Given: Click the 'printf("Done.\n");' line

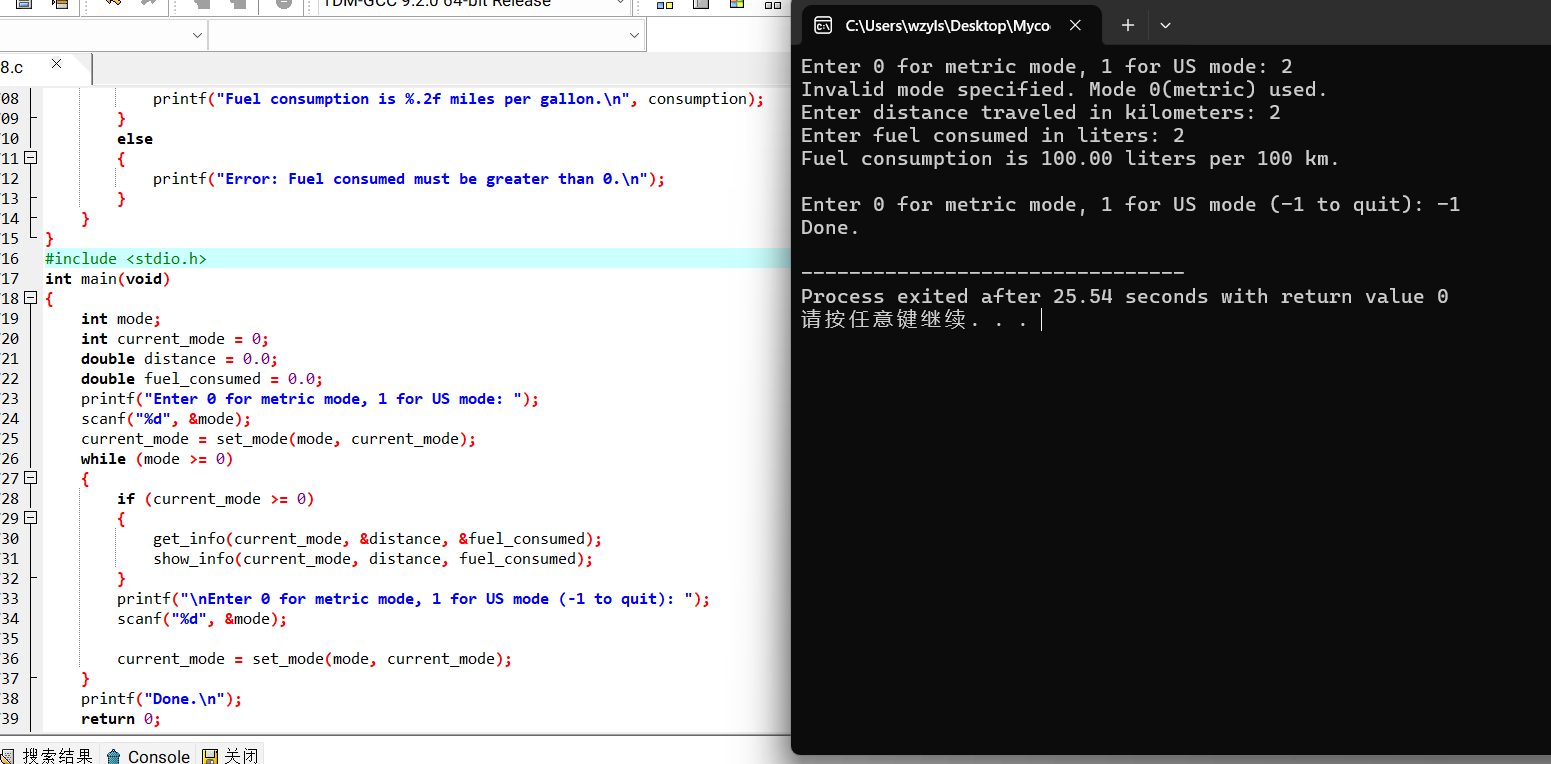Looking at the screenshot, I should [x=161, y=698].
